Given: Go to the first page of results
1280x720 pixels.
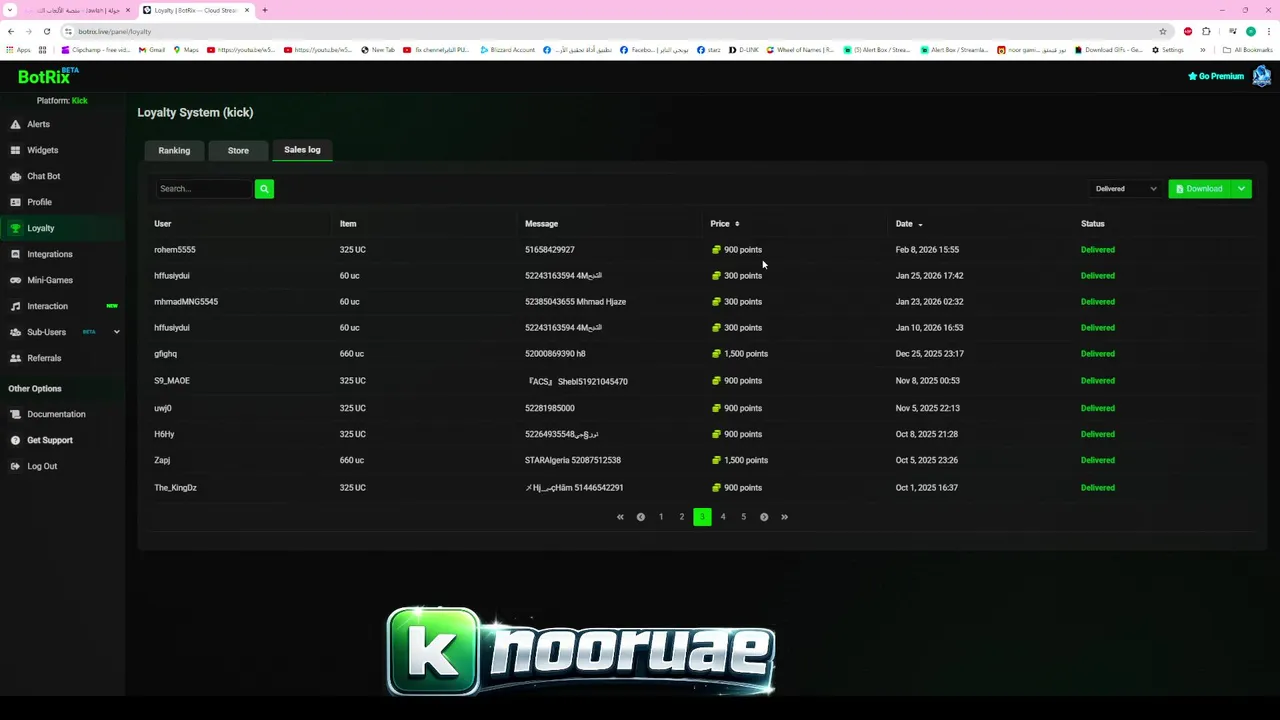Looking at the screenshot, I should [x=620, y=517].
